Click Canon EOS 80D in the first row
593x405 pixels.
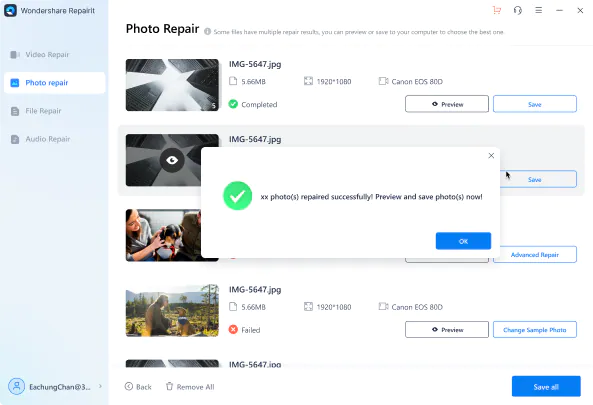click(x=417, y=81)
